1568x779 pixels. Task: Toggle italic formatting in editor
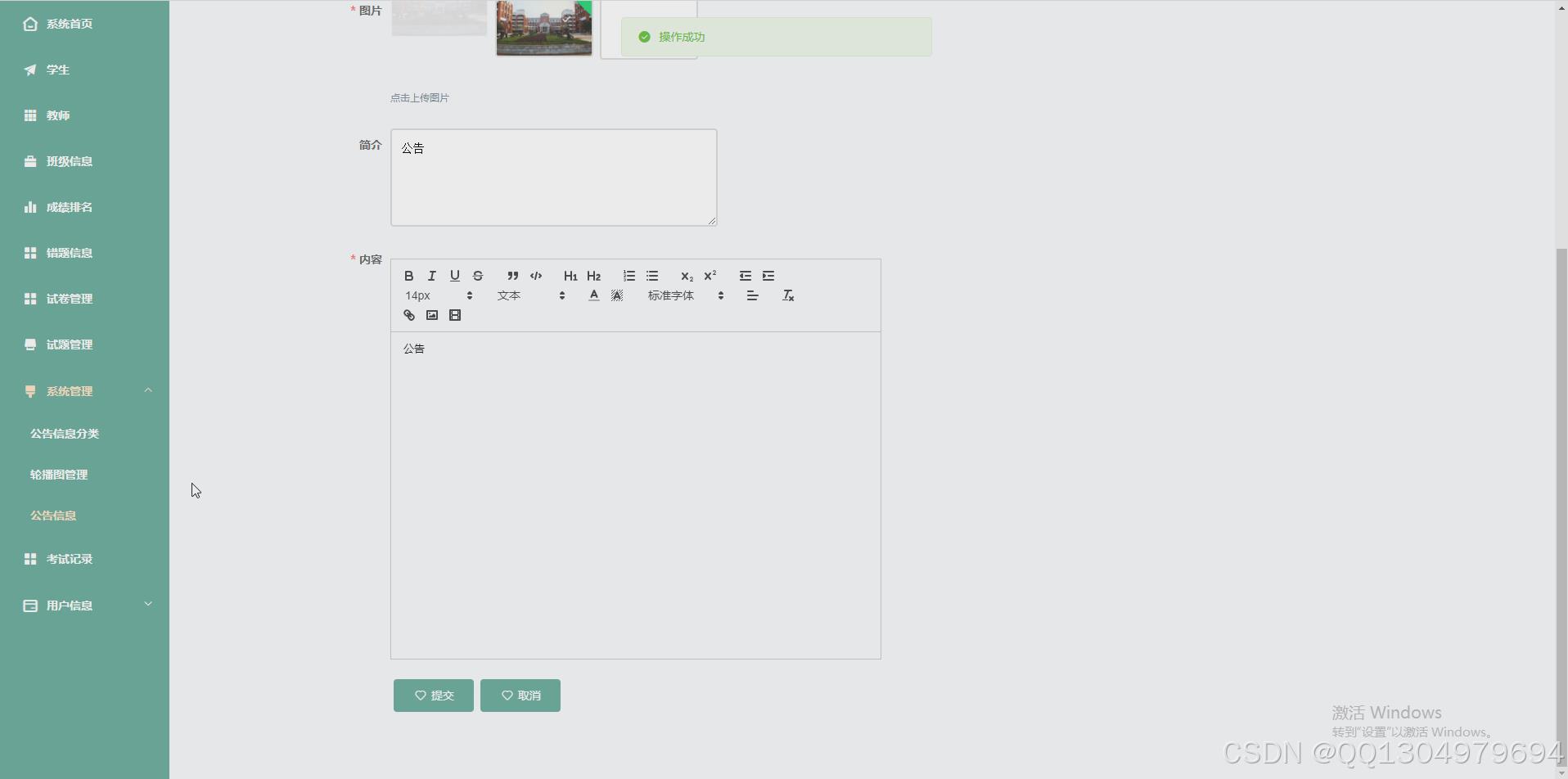pos(432,276)
